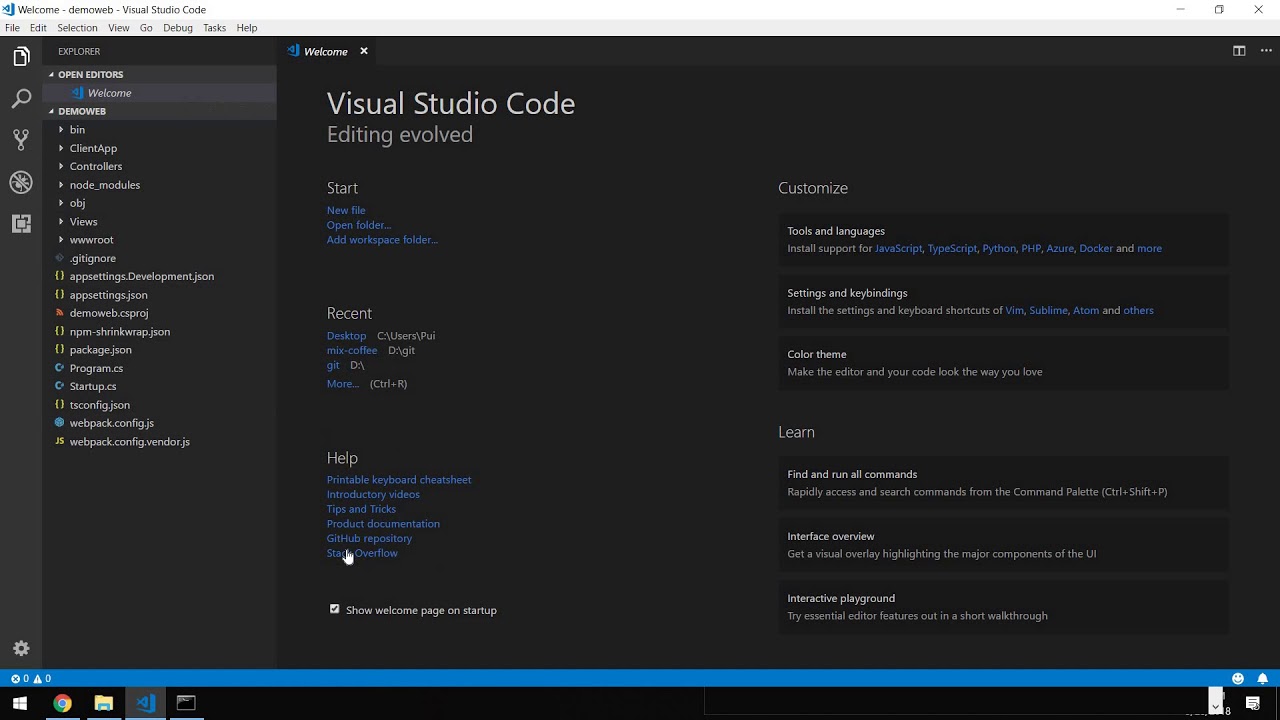Open GitHub repository link
The width and height of the screenshot is (1280, 720).
pos(369,538)
